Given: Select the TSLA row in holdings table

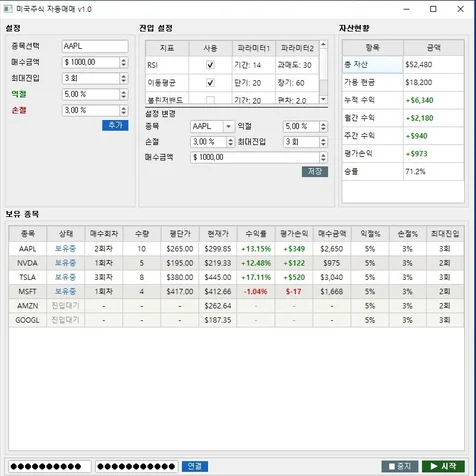Looking at the screenshot, I should click(x=236, y=277).
